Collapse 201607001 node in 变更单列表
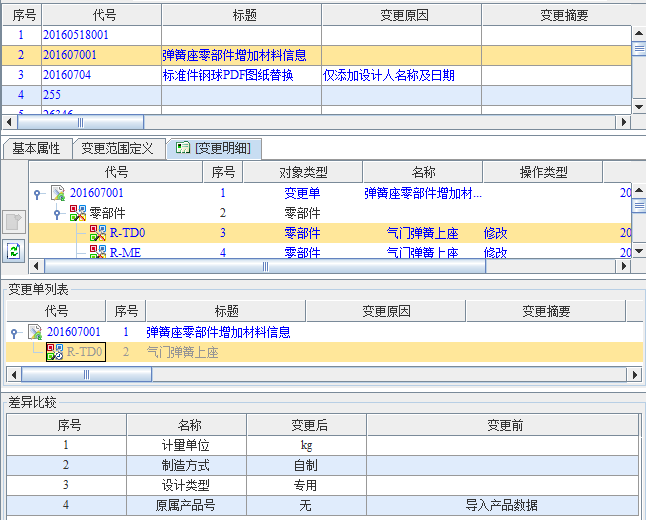Image resolution: width=646 pixels, height=520 pixels. pyautogui.click(x=14, y=333)
